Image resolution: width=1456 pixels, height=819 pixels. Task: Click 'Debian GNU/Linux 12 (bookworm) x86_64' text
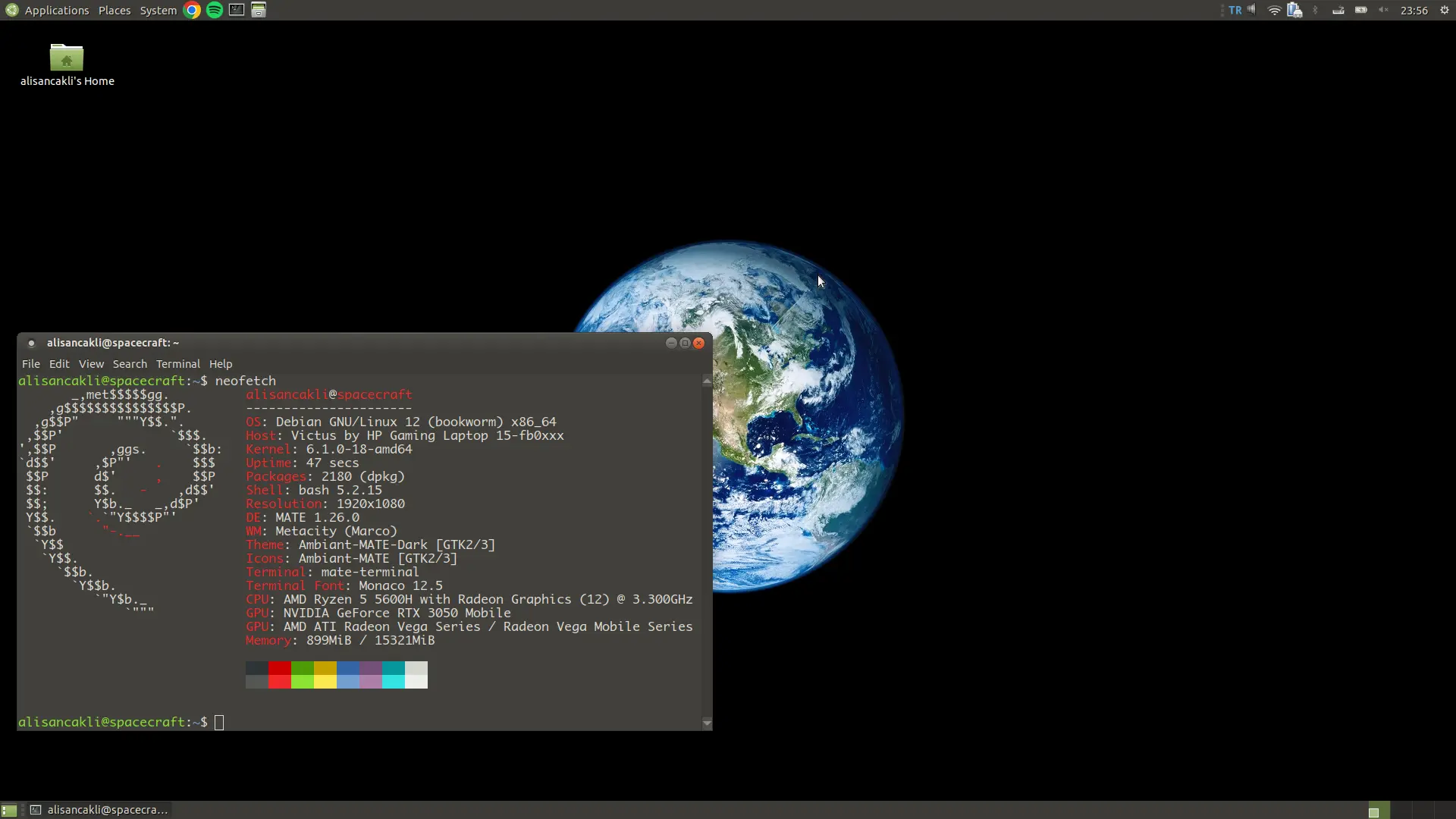click(416, 422)
